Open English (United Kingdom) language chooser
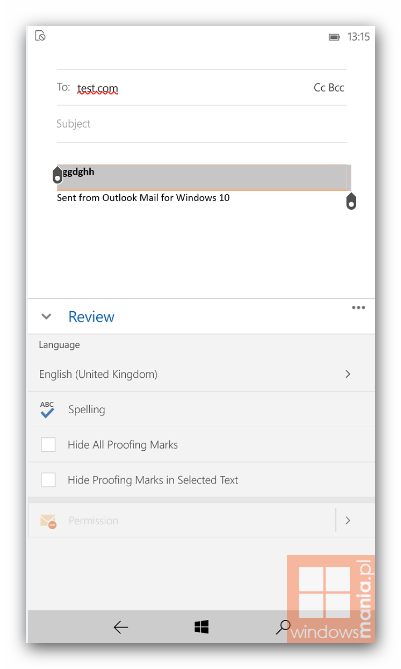Image resolution: width=401 pixels, height=669 pixels. click(201, 374)
